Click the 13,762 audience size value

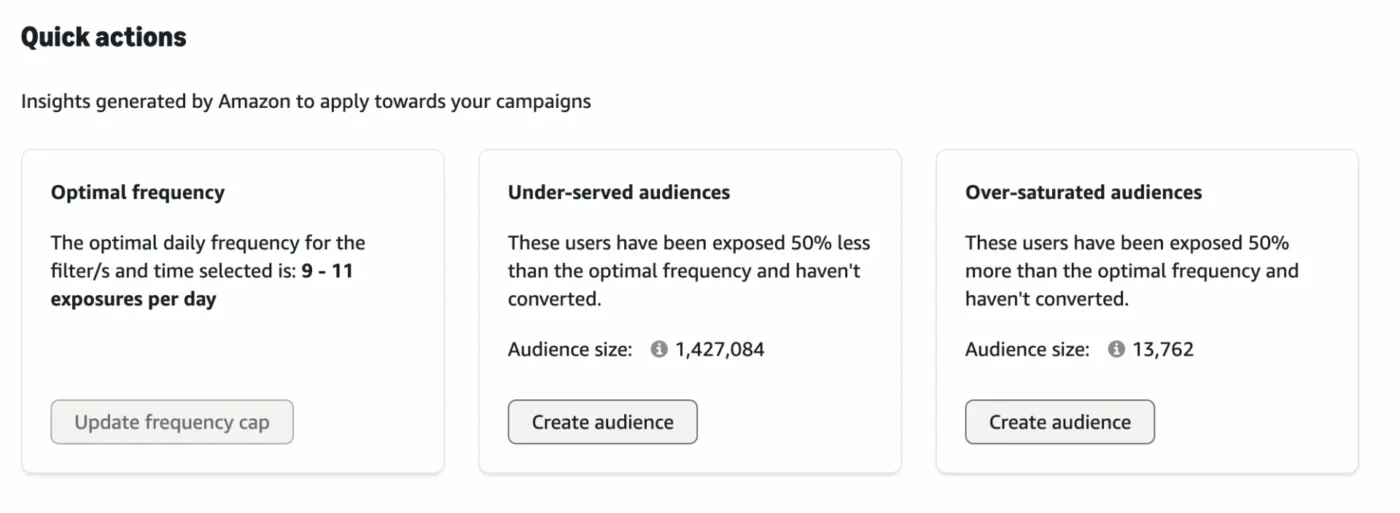[x=1163, y=350]
